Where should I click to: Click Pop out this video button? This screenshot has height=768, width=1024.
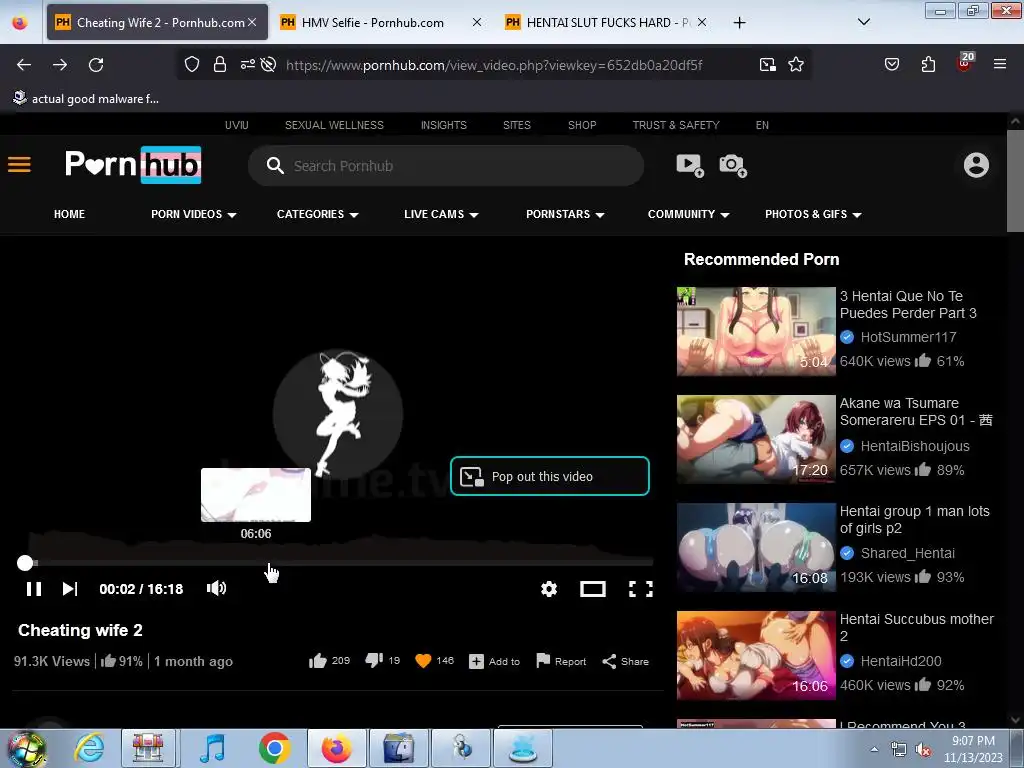click(550, 476)
